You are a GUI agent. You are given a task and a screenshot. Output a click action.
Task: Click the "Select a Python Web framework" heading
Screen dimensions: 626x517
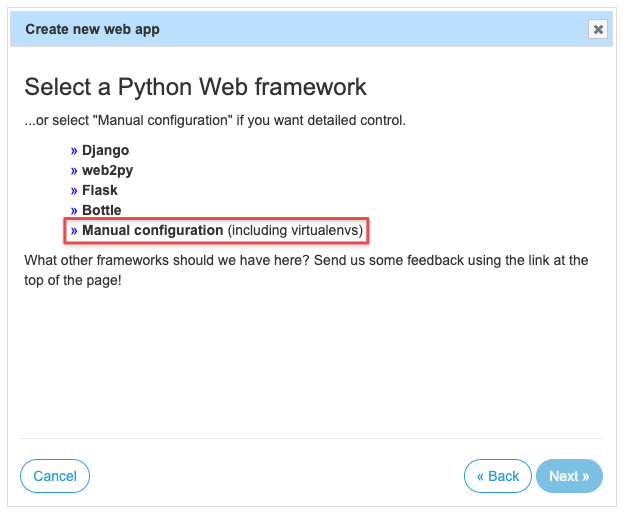pyautogui.click(x=195, y=86)
